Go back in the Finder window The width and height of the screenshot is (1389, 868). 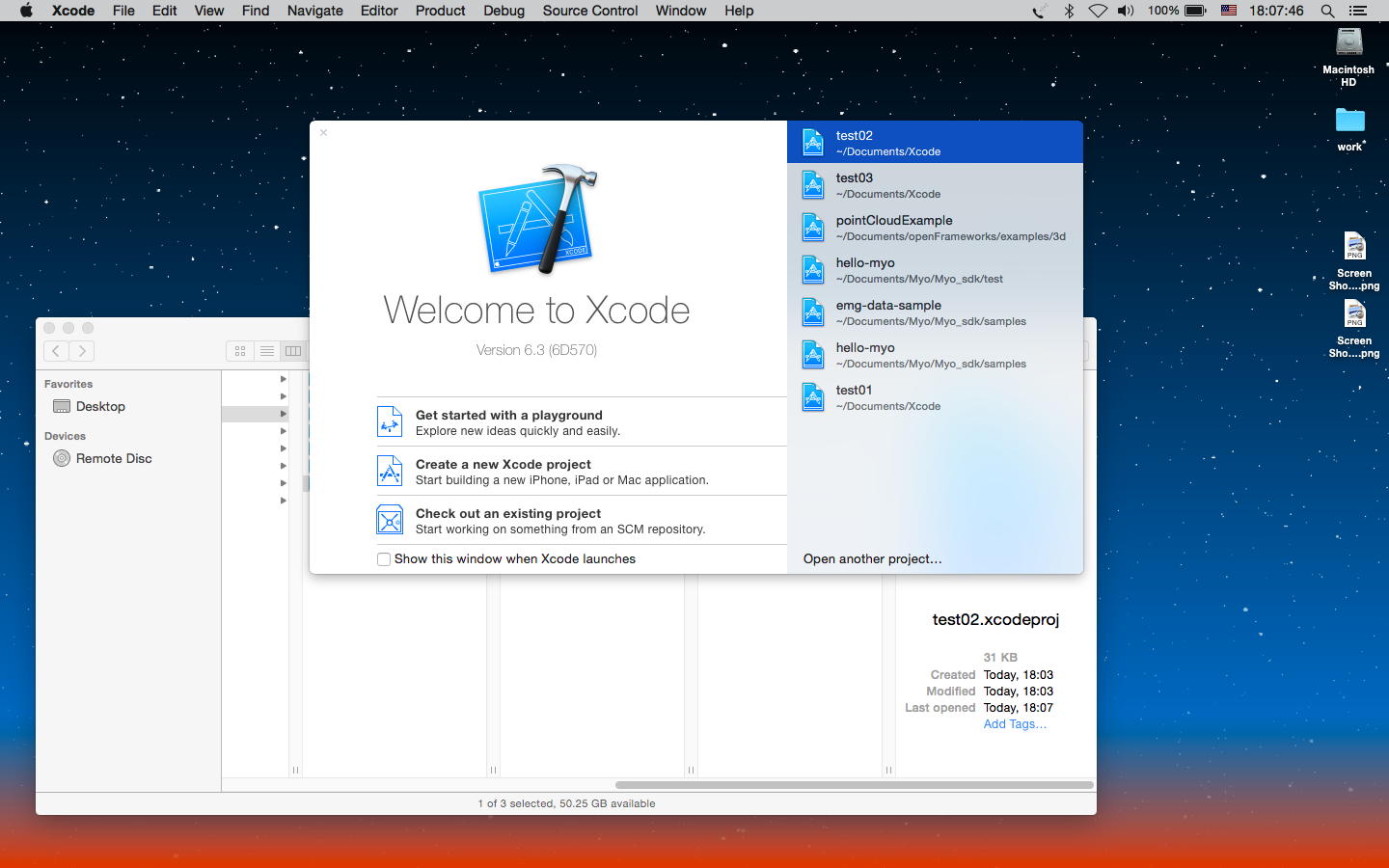[x=56, y=351]
